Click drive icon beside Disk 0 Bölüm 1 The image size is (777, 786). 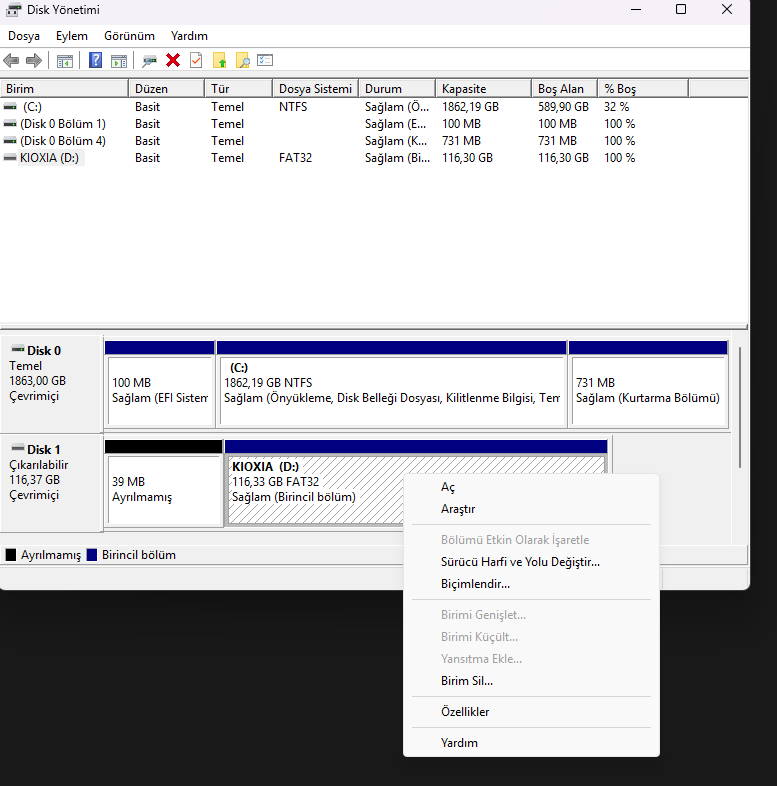[10, 124]
